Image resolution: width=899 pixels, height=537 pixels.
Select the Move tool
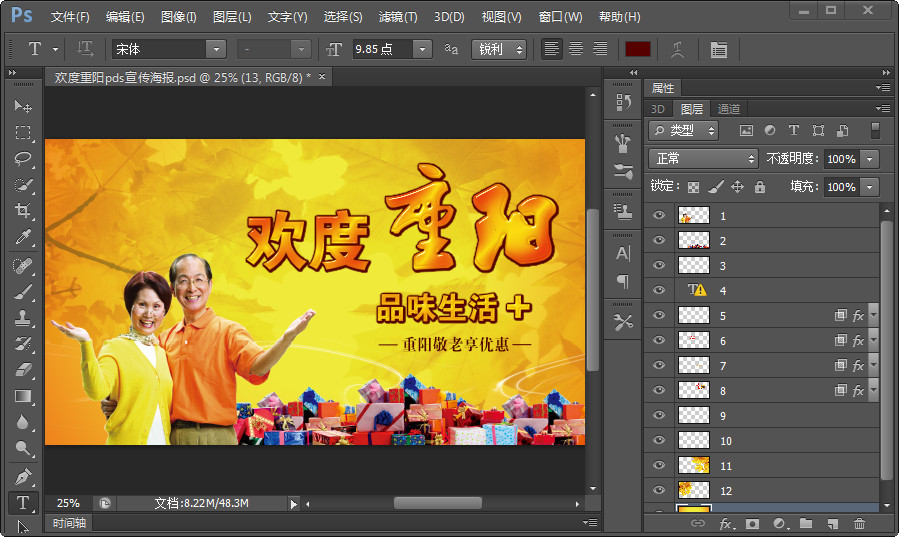click(22, 106)
